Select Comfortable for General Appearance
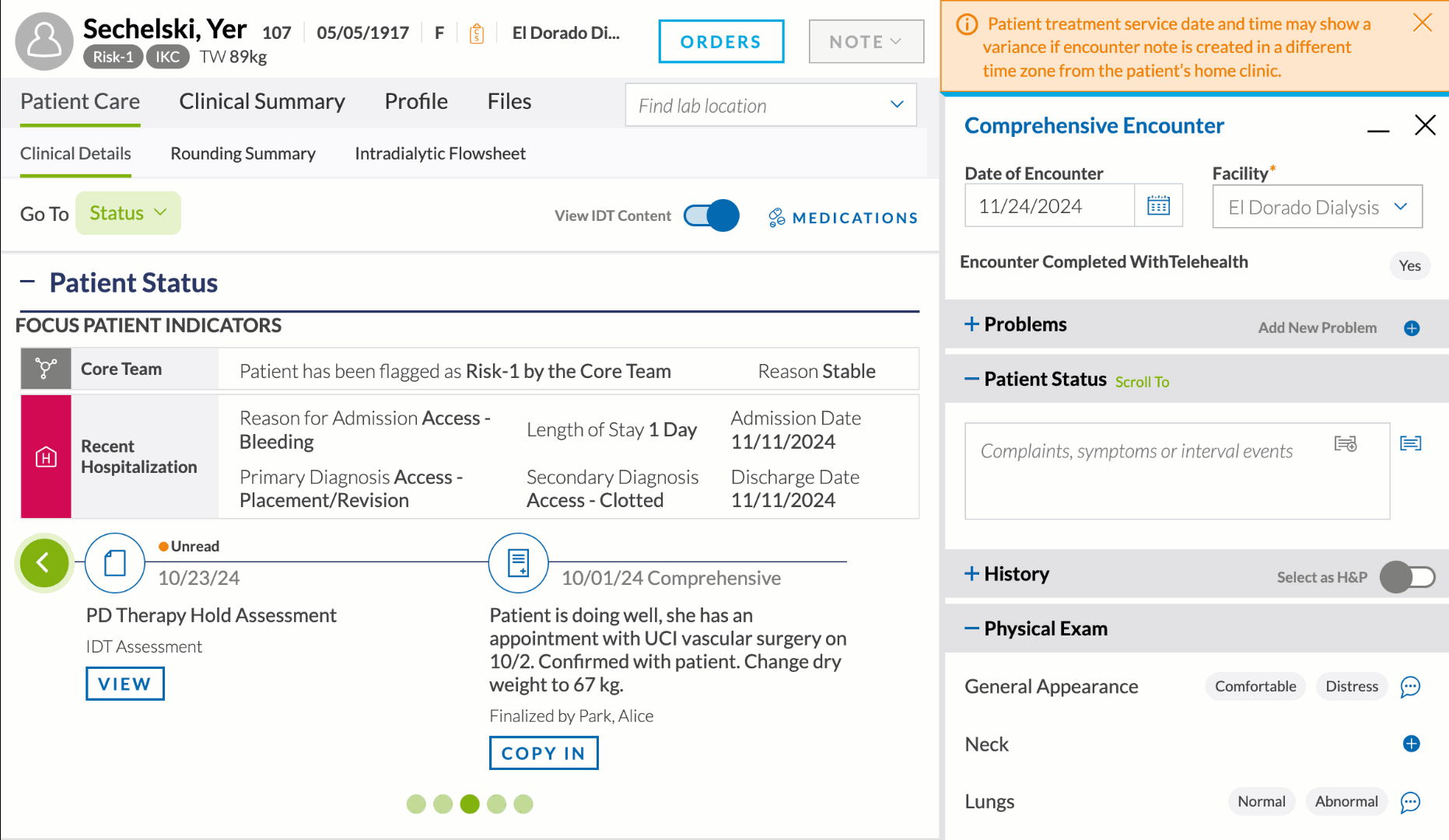The width and height of the screenshot is (1449, 840). 1255,686
